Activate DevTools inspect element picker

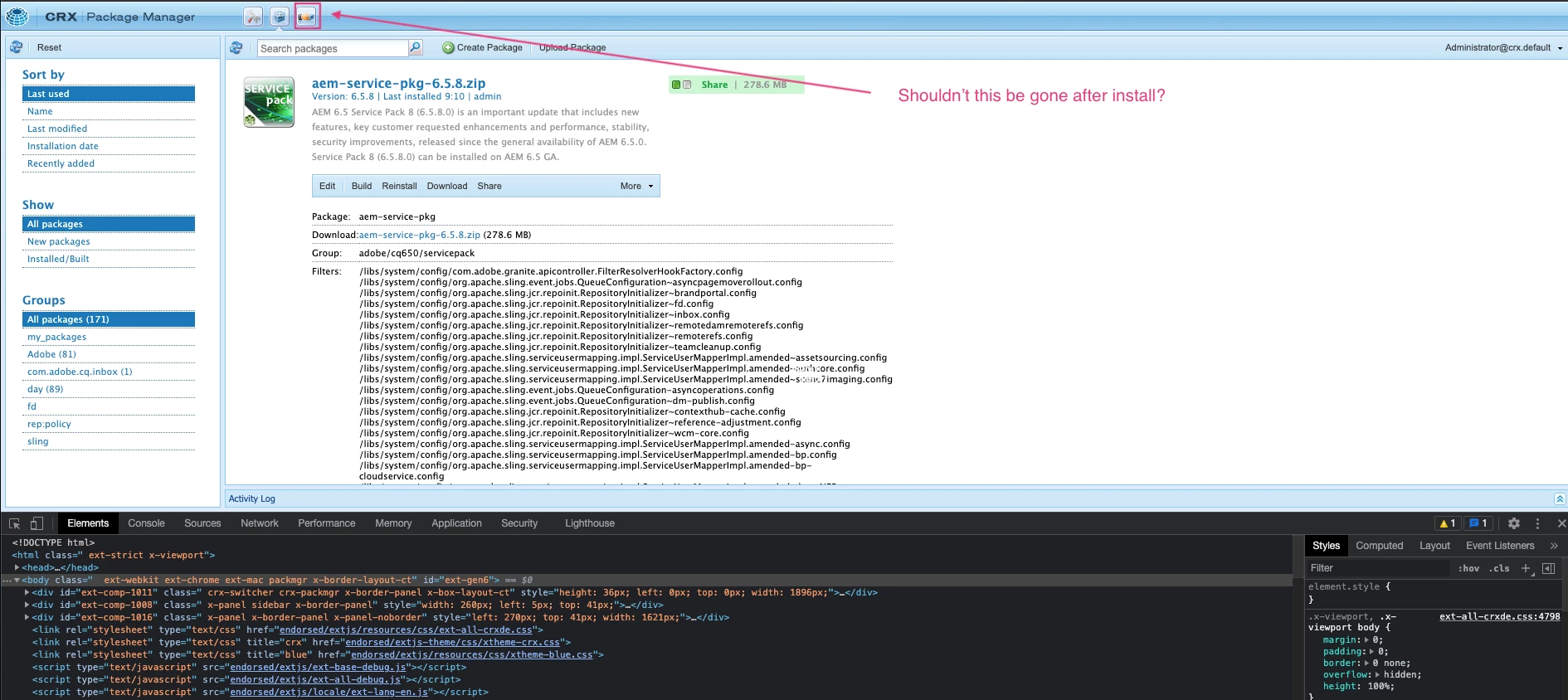(x=15, y=523)
